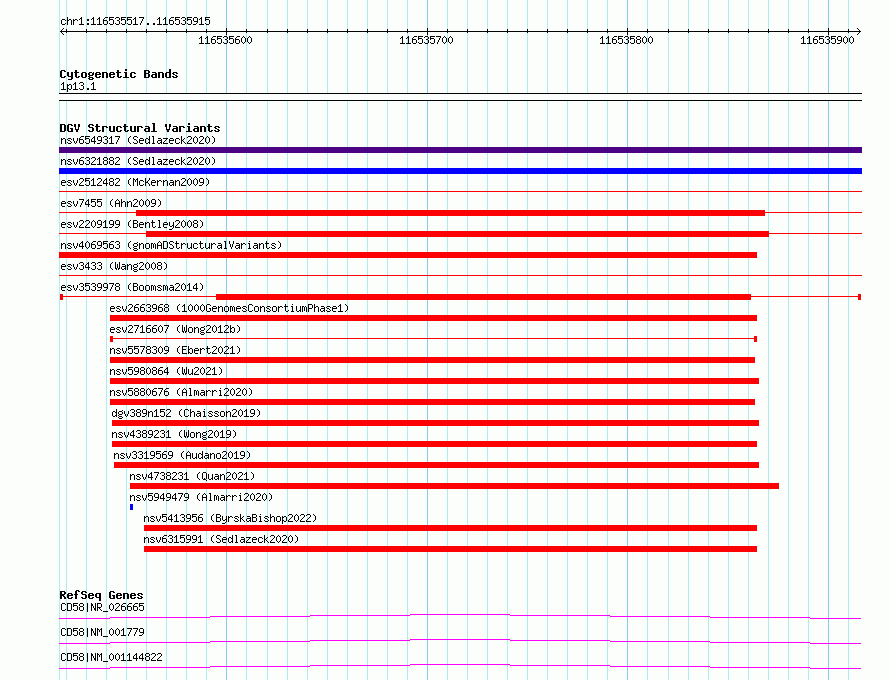Open the nsv5413956 (ByrskaBishop2022) label
Viewport: 890px width, 680px height.
pos(230,518)
